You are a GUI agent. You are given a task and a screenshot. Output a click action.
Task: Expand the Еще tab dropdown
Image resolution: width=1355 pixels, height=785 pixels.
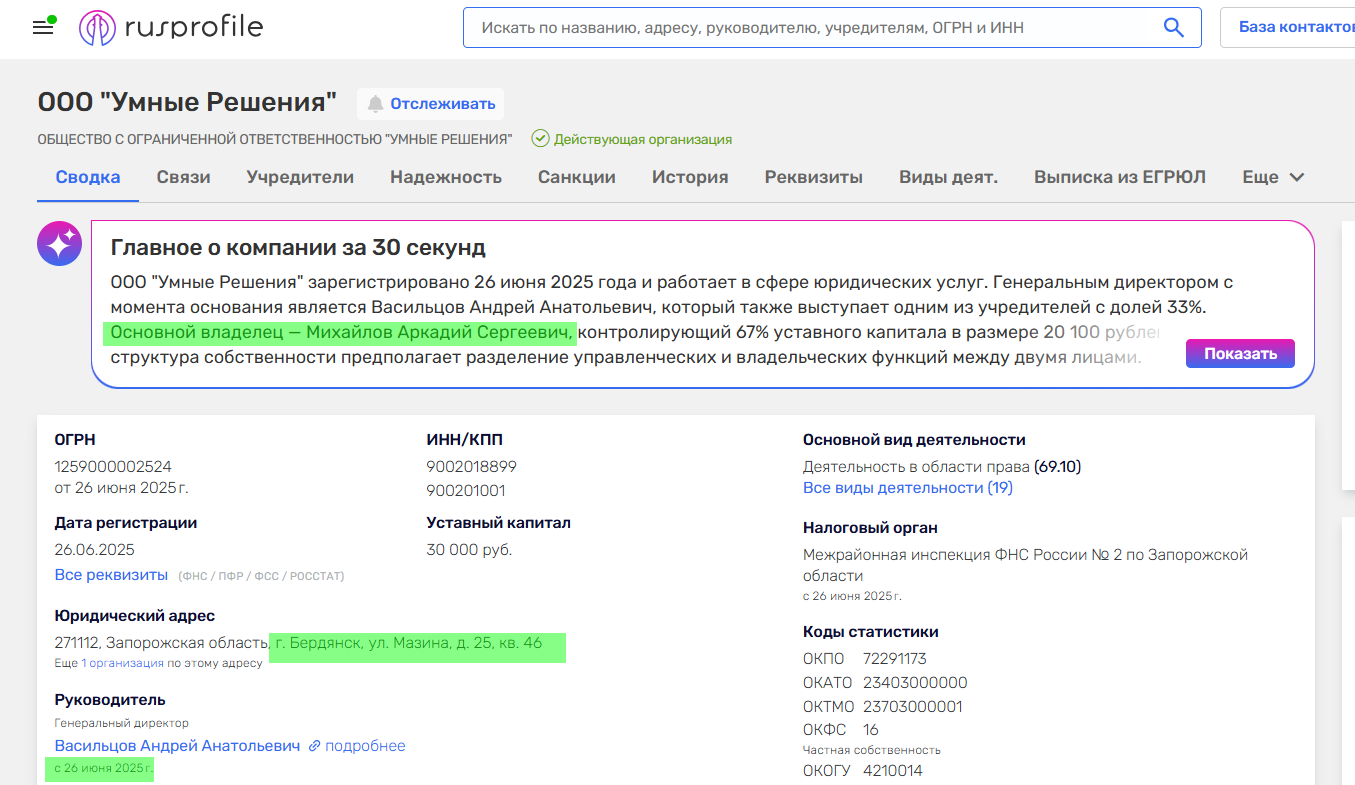click(x=1273, y=177)
